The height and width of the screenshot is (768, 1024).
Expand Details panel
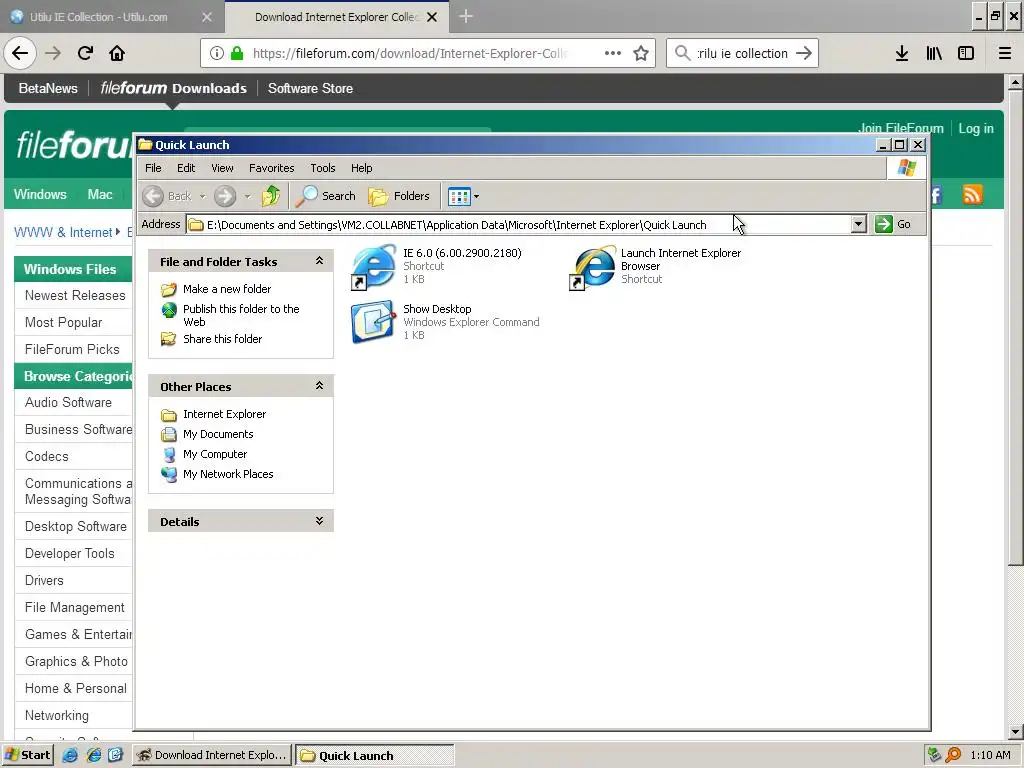[319, 520]
